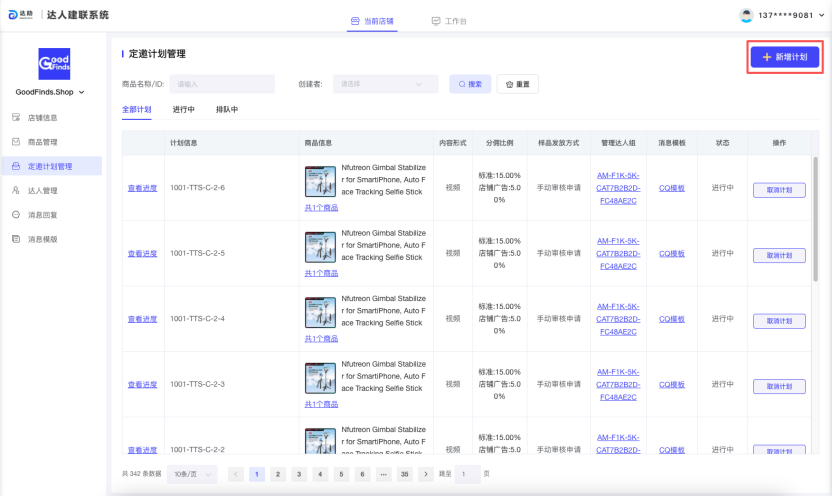The width and height of the screenshot is (832, 496).
Task: Click the 达人管理 sidebar icon
Action: tap(16, 190)
